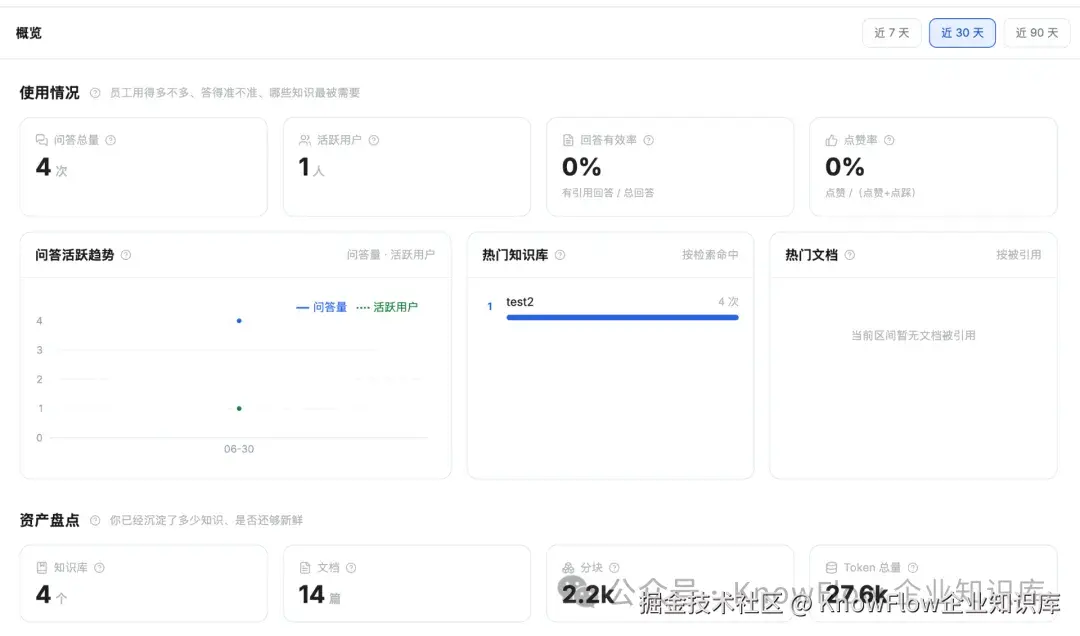Image resolution: width=1080 pixels, height=636 pixels.
Task: Click the 使用情况 section heading
Action: click(x=50, y=93)
